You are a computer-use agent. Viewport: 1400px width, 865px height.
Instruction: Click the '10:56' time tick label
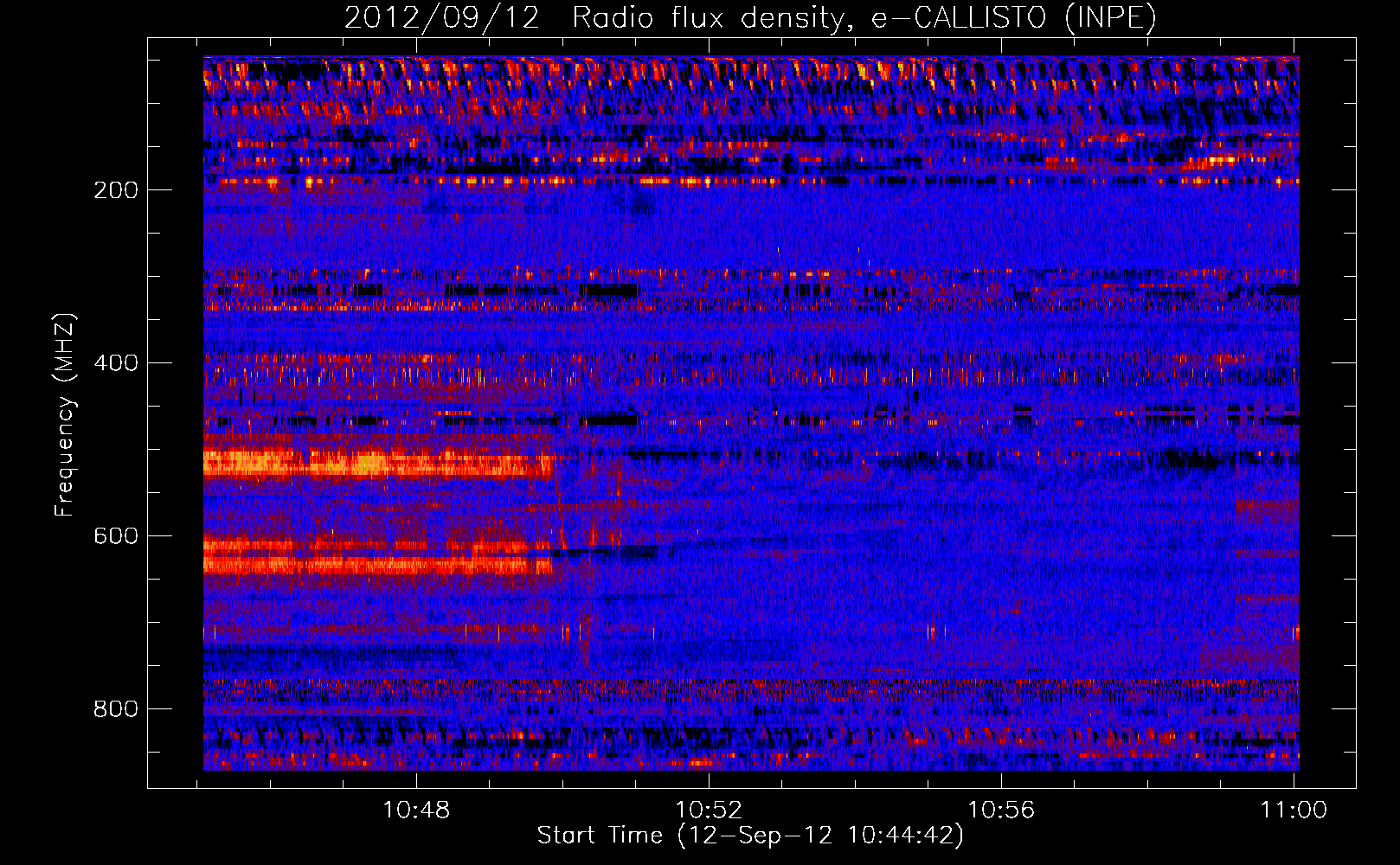coord(1001,811)
